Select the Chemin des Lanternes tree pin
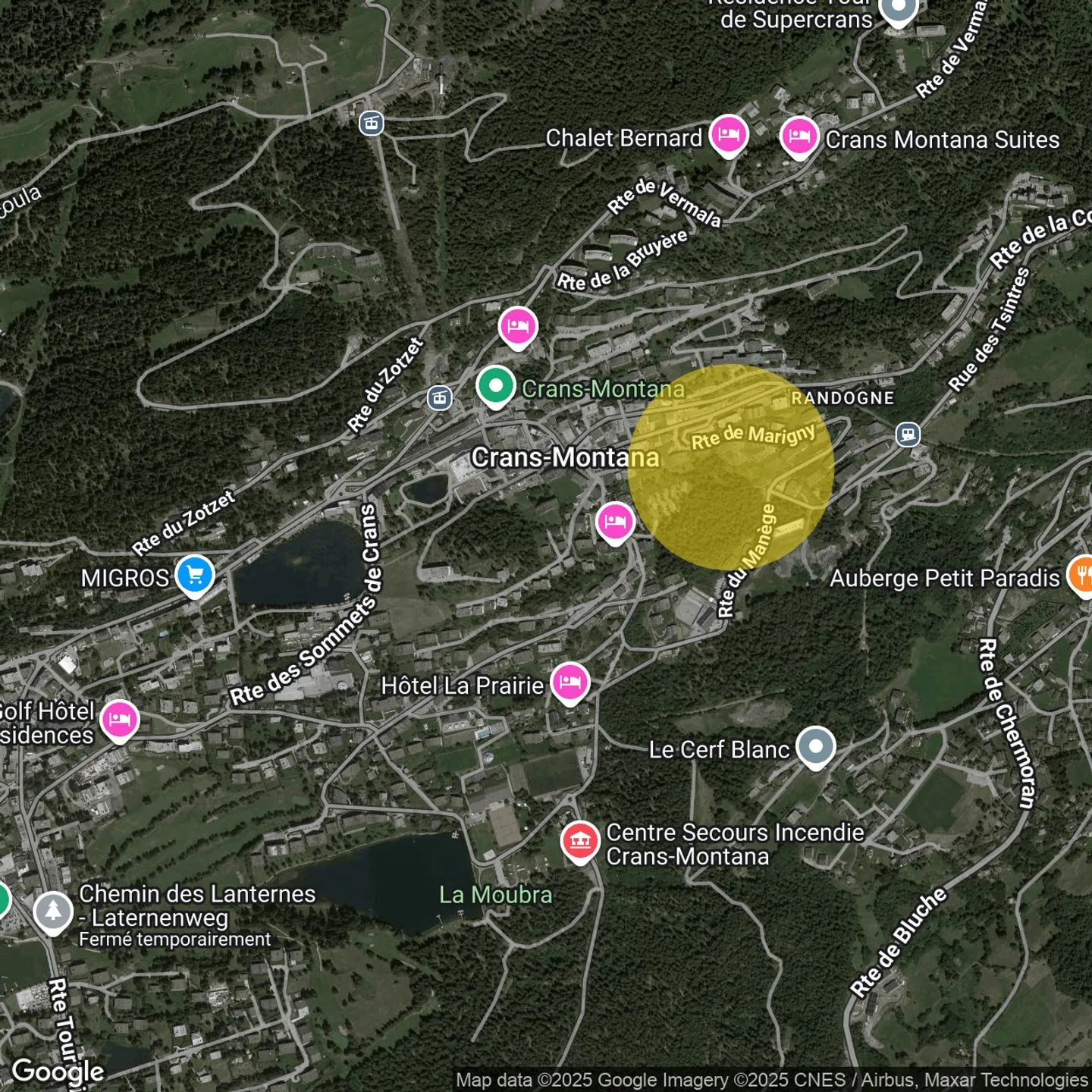The image size is (1092, 1092). point(53,912)
